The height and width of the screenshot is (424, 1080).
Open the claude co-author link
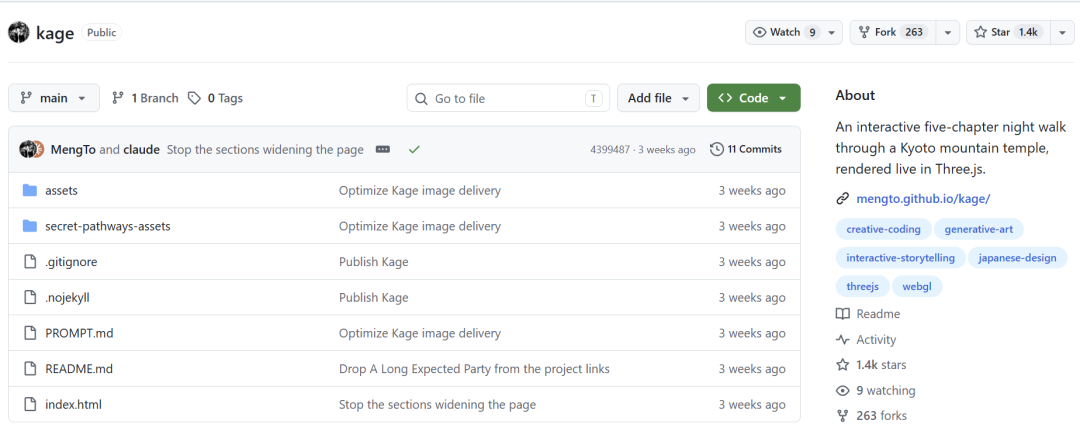[141, 149]
